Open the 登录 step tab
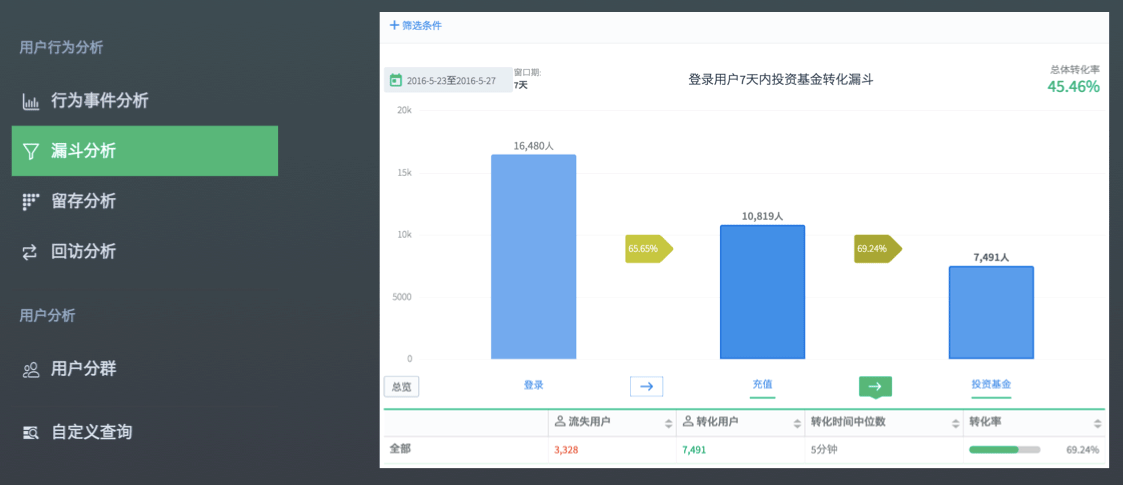This screenshot has height=485, width=1123. click(x=533, y=385)
